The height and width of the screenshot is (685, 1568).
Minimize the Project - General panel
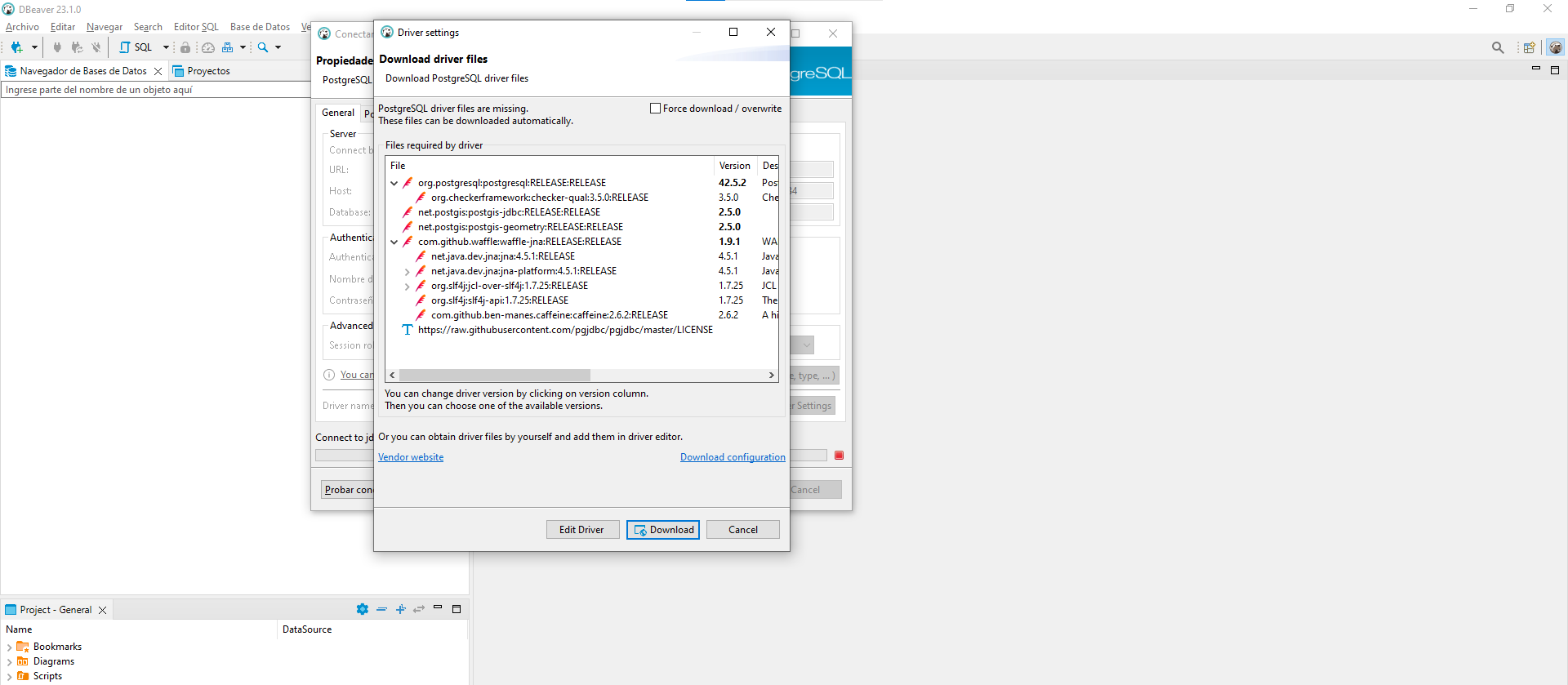tap(438, 607)
